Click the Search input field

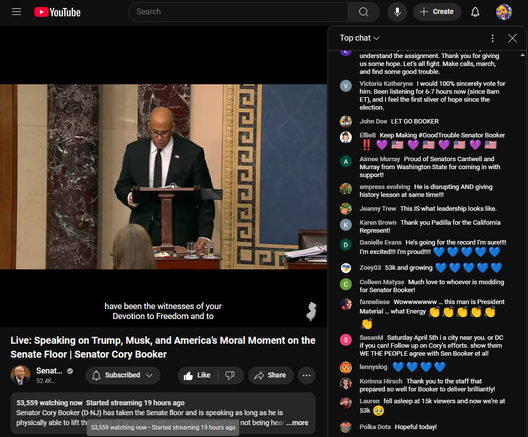(x=238, y=12)
